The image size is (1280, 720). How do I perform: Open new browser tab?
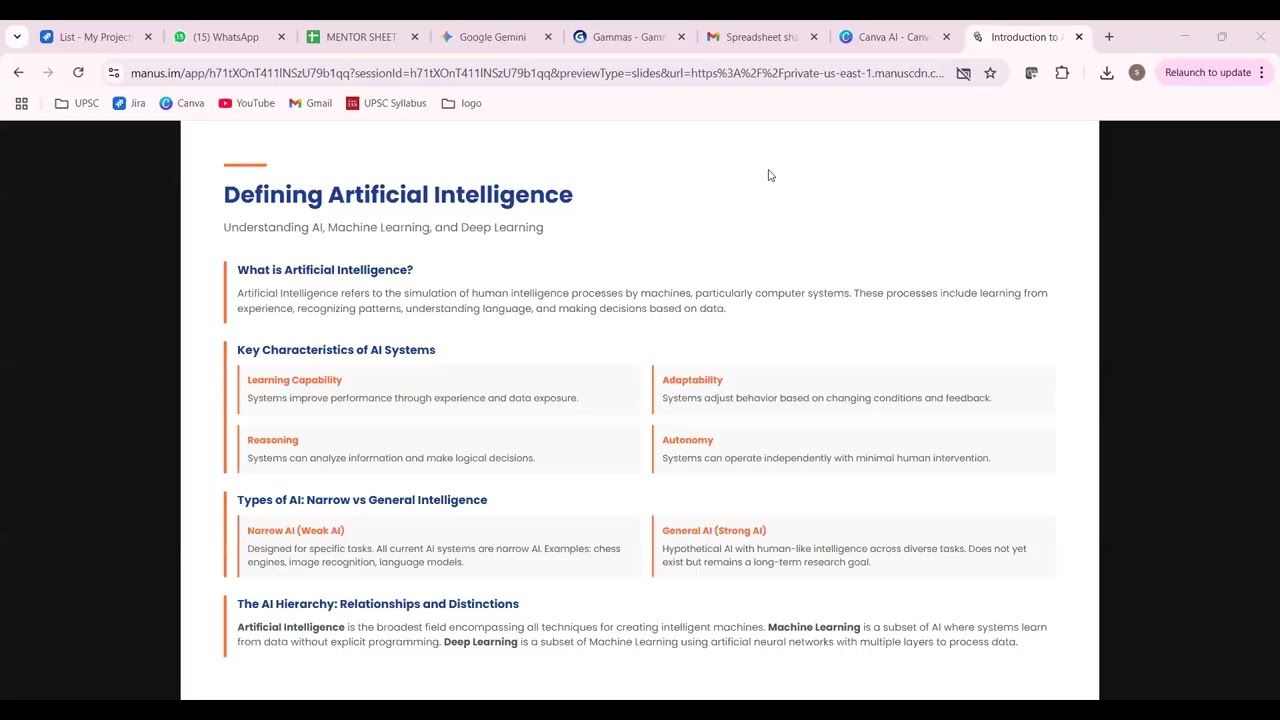tap(1109, 37)
